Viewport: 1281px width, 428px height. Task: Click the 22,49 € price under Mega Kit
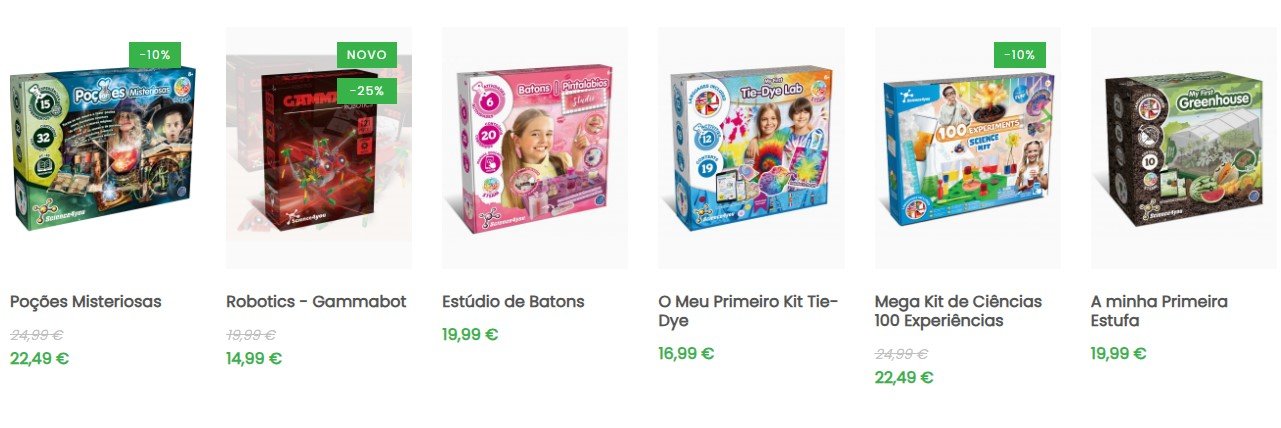tap(904, 377)
